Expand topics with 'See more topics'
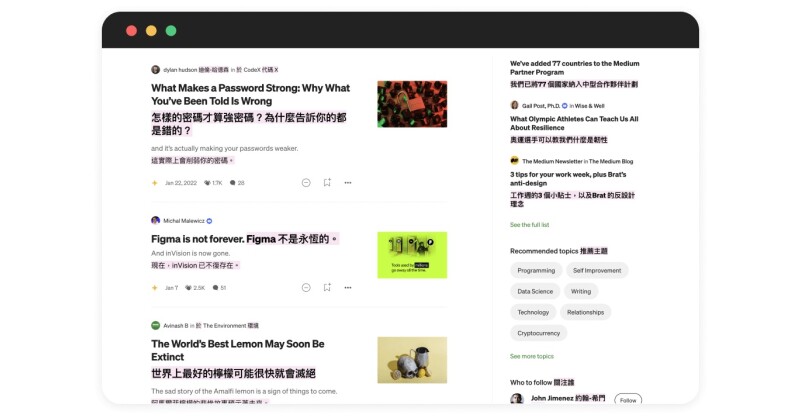The width and height of the screenshot is (800, 418). [x=531, y=356]
